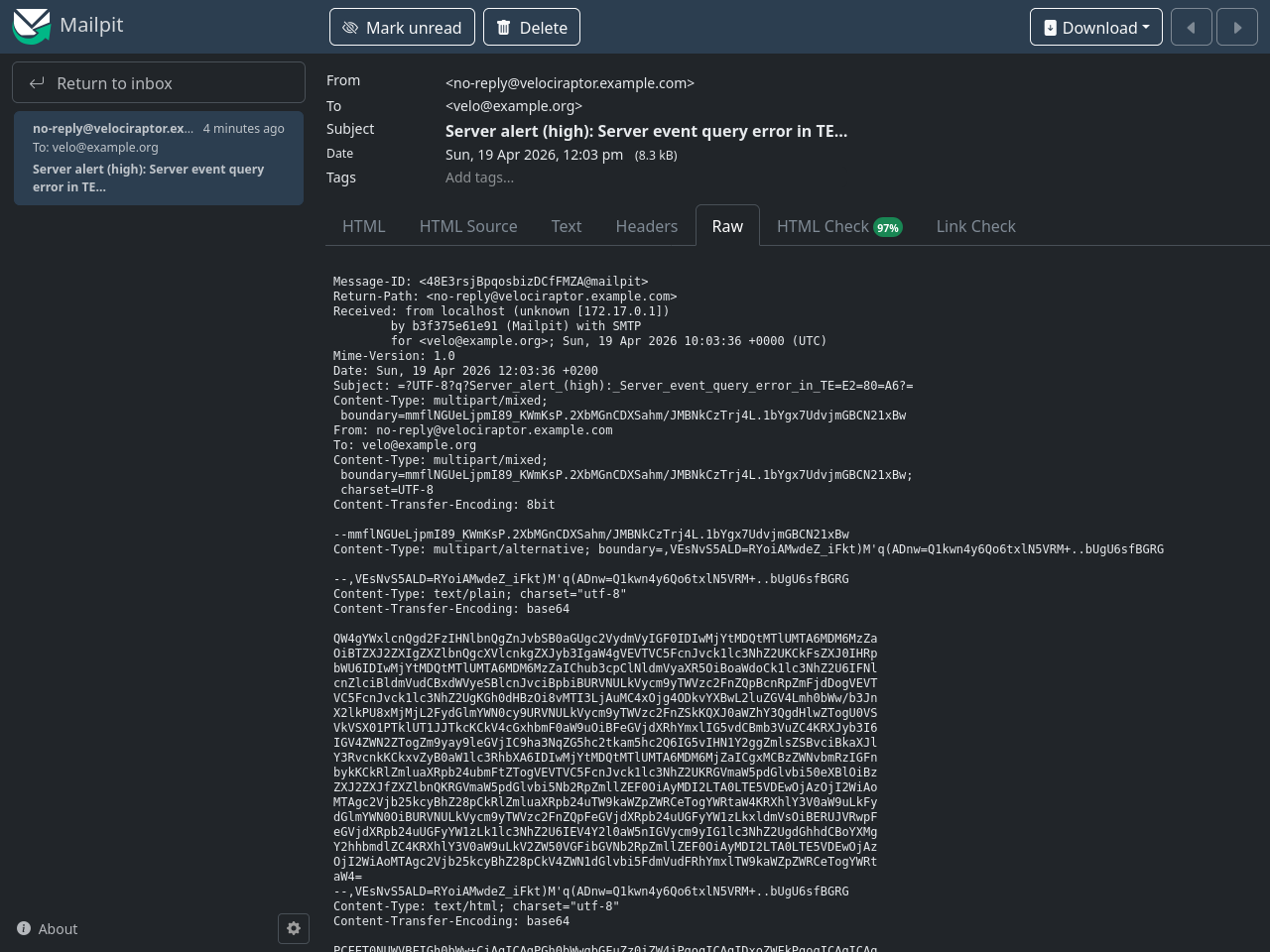The height and width of the screenshot is (952, 1270).
Task: Open the HTML Source tab
Action: (468, 226)
